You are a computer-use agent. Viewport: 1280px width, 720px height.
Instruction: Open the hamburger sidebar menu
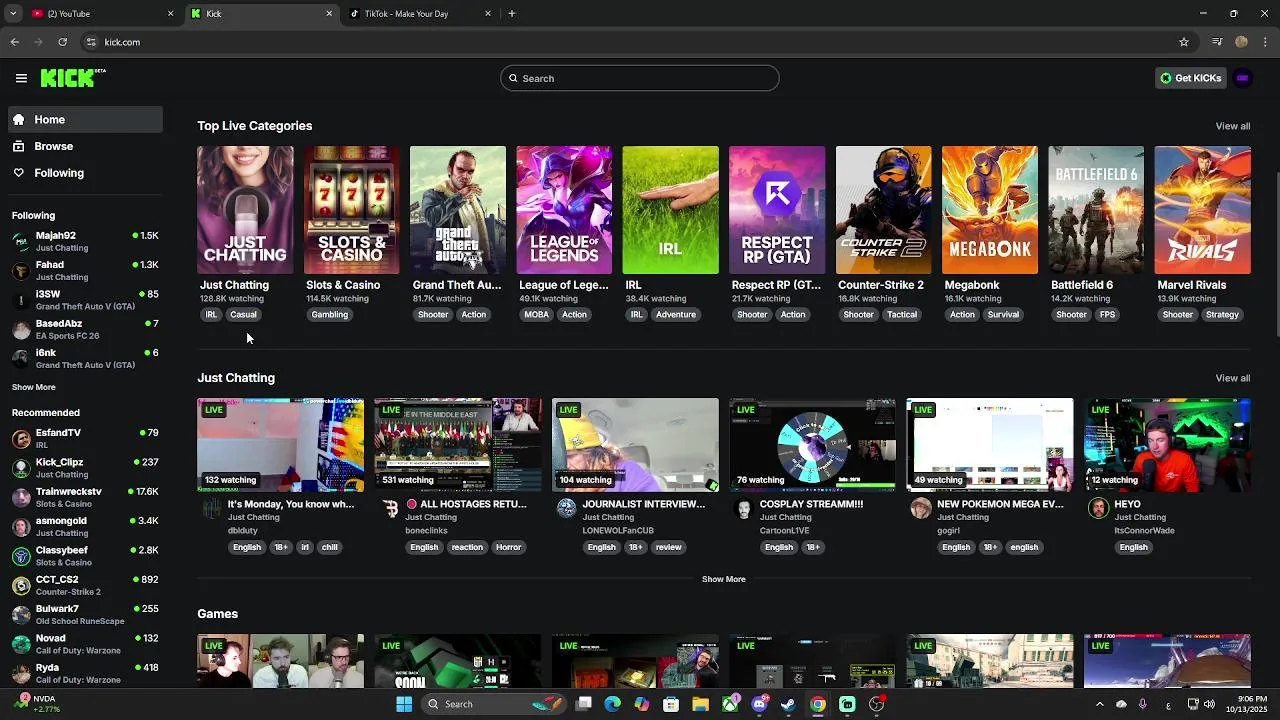[21, 78]
